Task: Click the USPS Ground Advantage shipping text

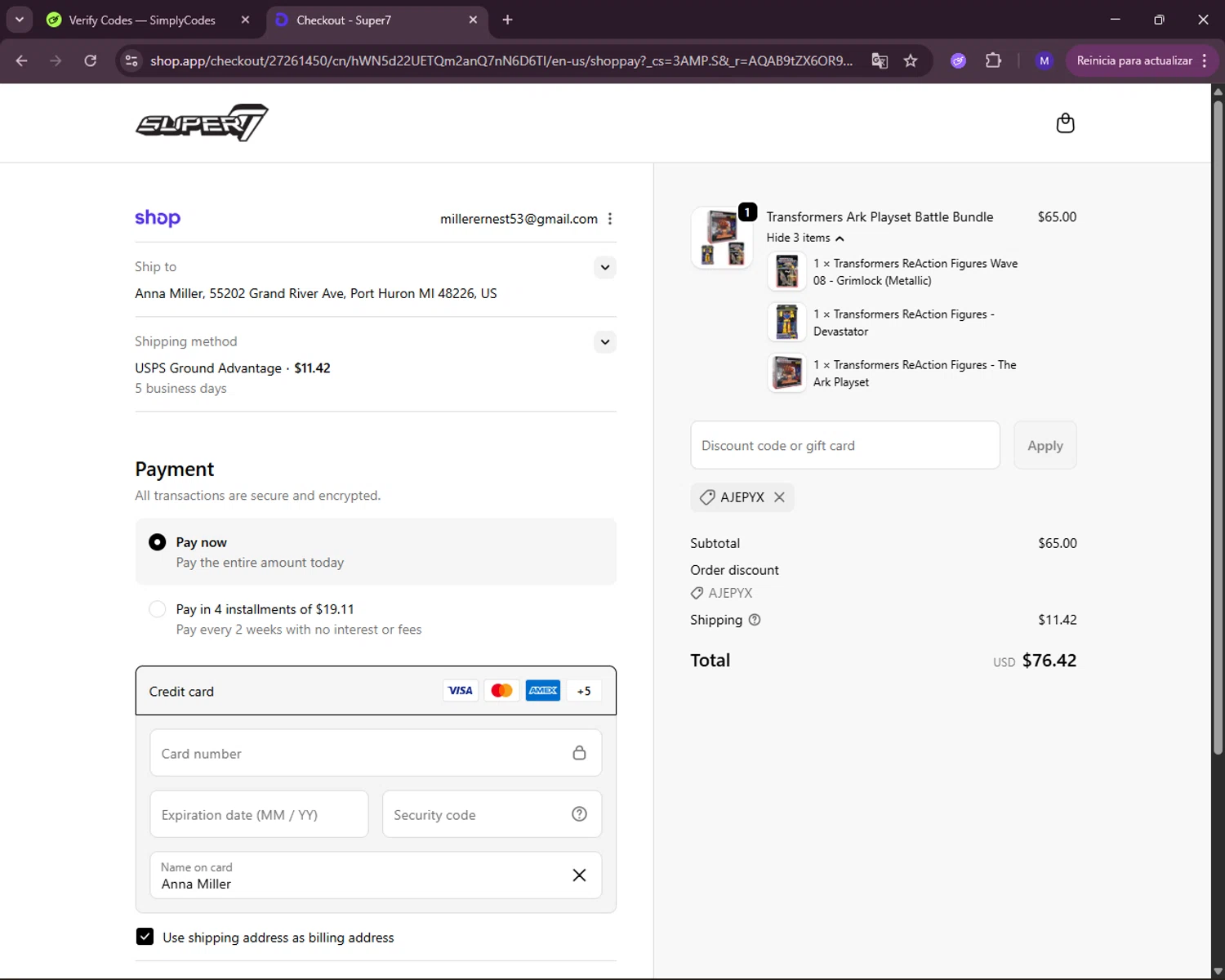Action: coord(208,368)
